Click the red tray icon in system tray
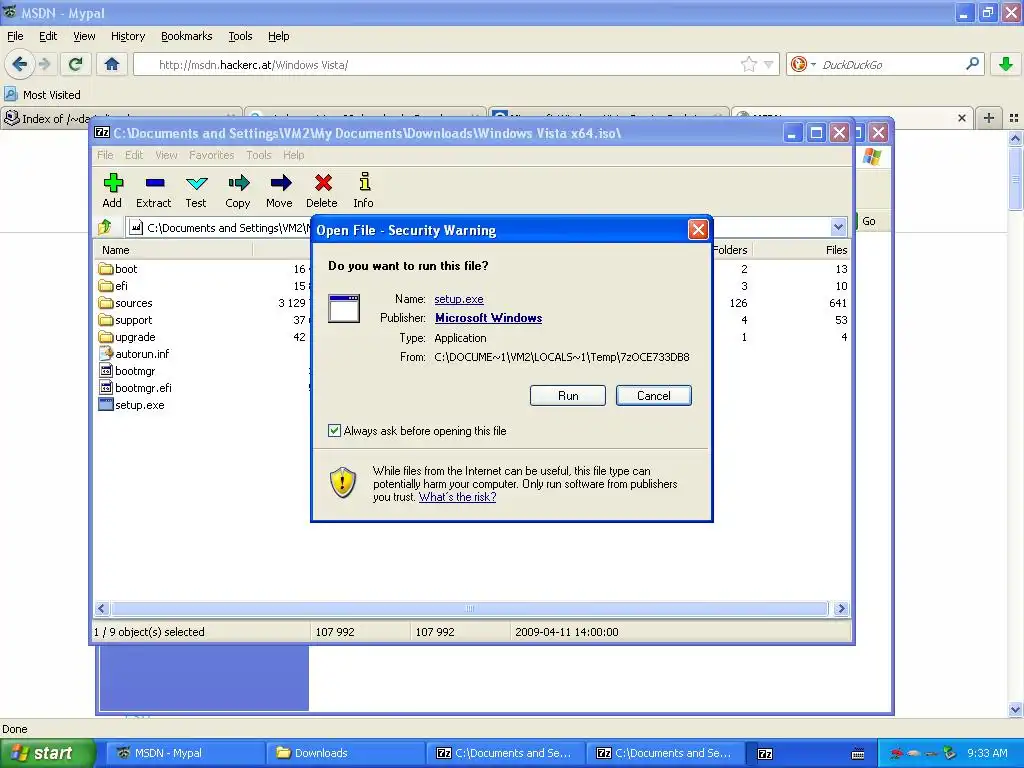Screen dimensions: 1024x768 click(x=897, y=753)
